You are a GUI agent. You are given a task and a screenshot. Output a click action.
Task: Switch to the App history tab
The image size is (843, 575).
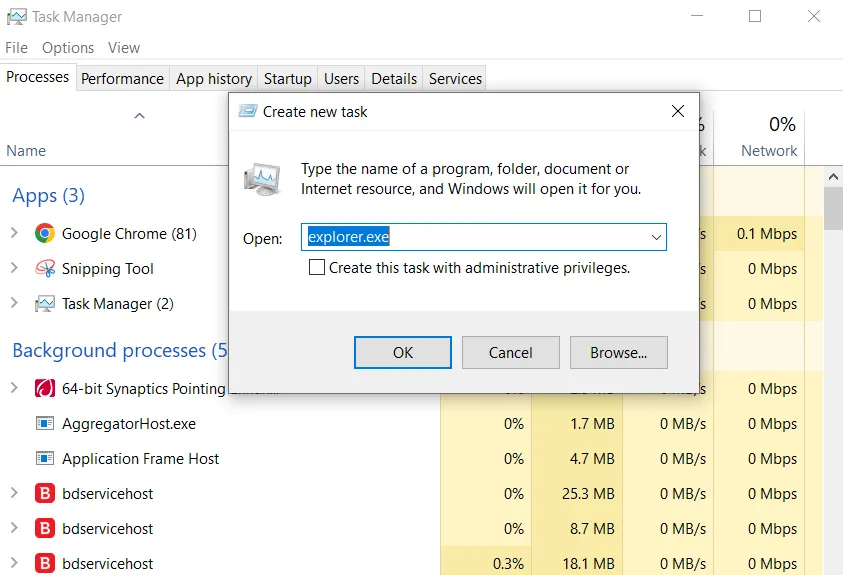point(214,78)
